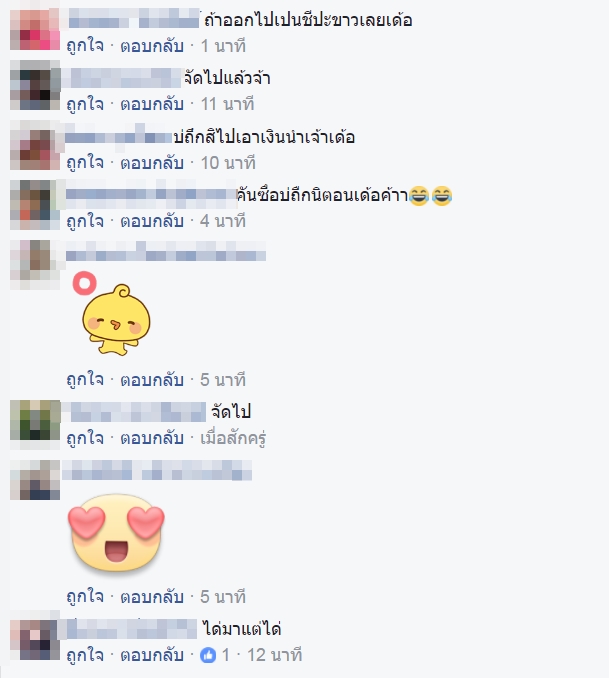Open profile picture of the top commenter
The image size is (609, 678).
pos(35,27)
